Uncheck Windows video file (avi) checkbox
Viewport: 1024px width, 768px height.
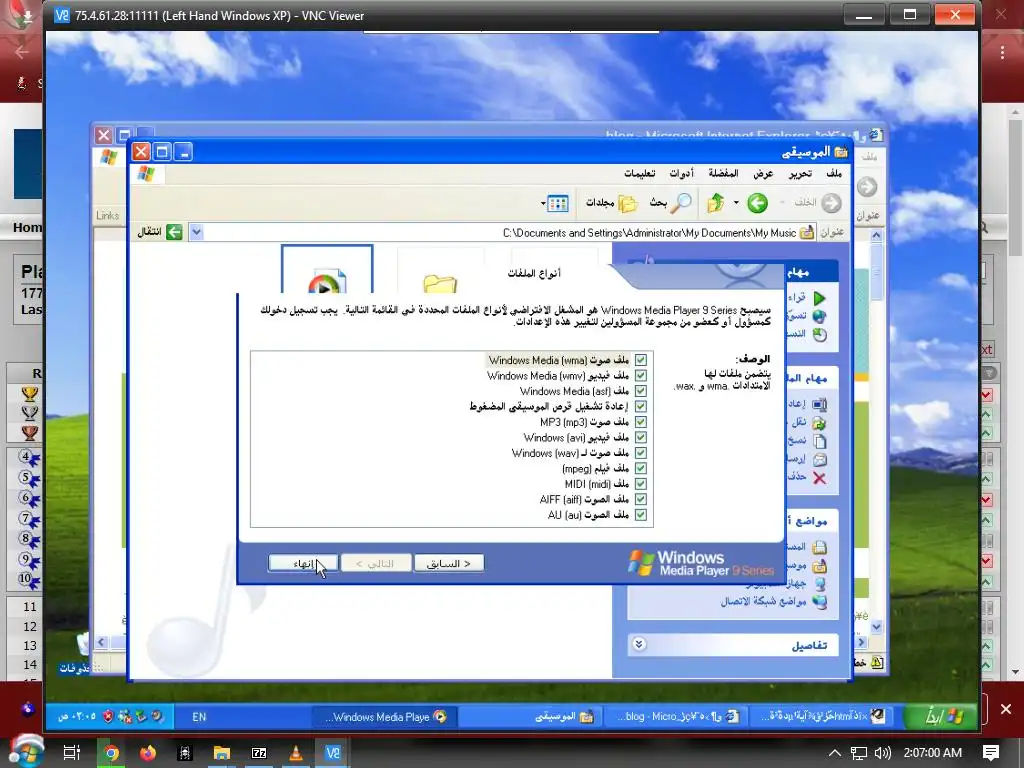click(641, 438)
